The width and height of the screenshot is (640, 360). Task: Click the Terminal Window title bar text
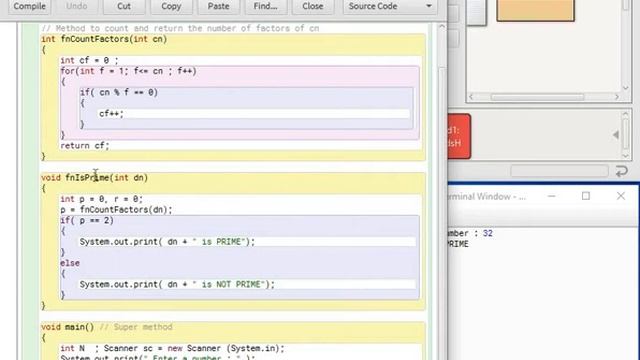(487, 197)
